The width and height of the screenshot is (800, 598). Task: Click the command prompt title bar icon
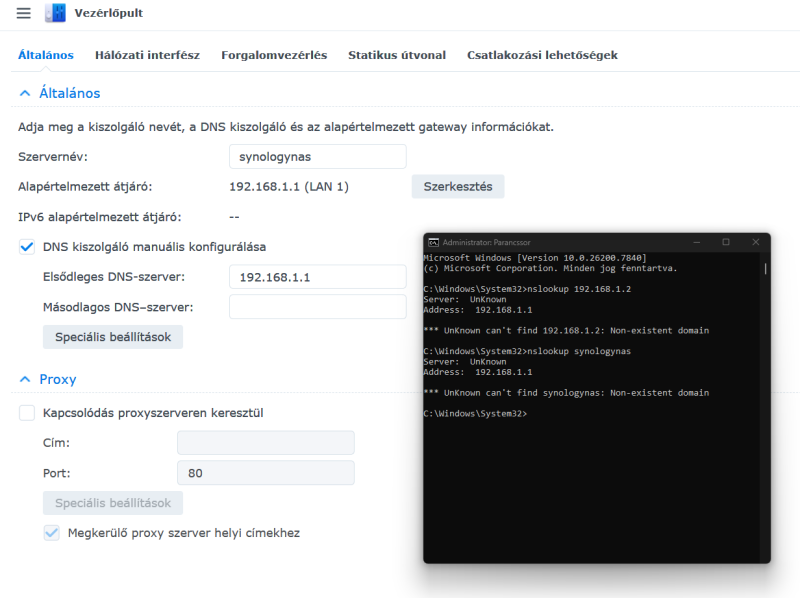pyautogui.click(x=433, y=242)
